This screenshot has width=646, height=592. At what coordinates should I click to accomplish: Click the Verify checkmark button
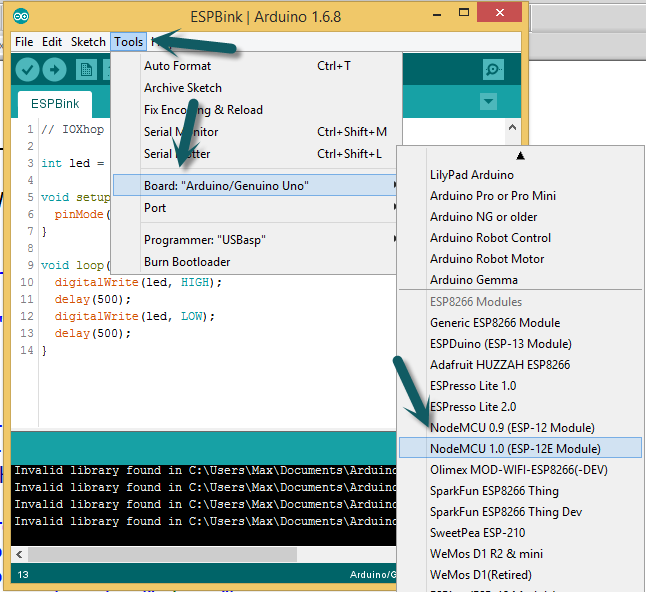(27, 70)
